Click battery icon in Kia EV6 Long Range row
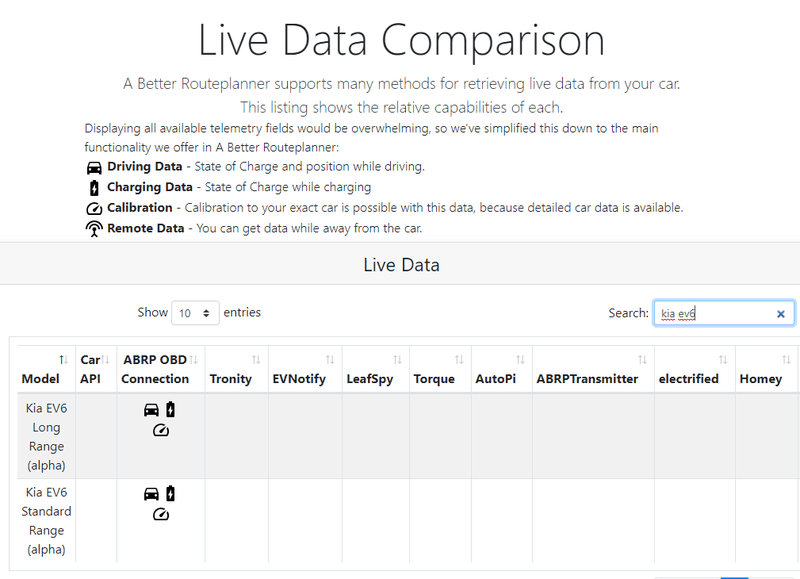800x579 pixels. tap(170, 409)
